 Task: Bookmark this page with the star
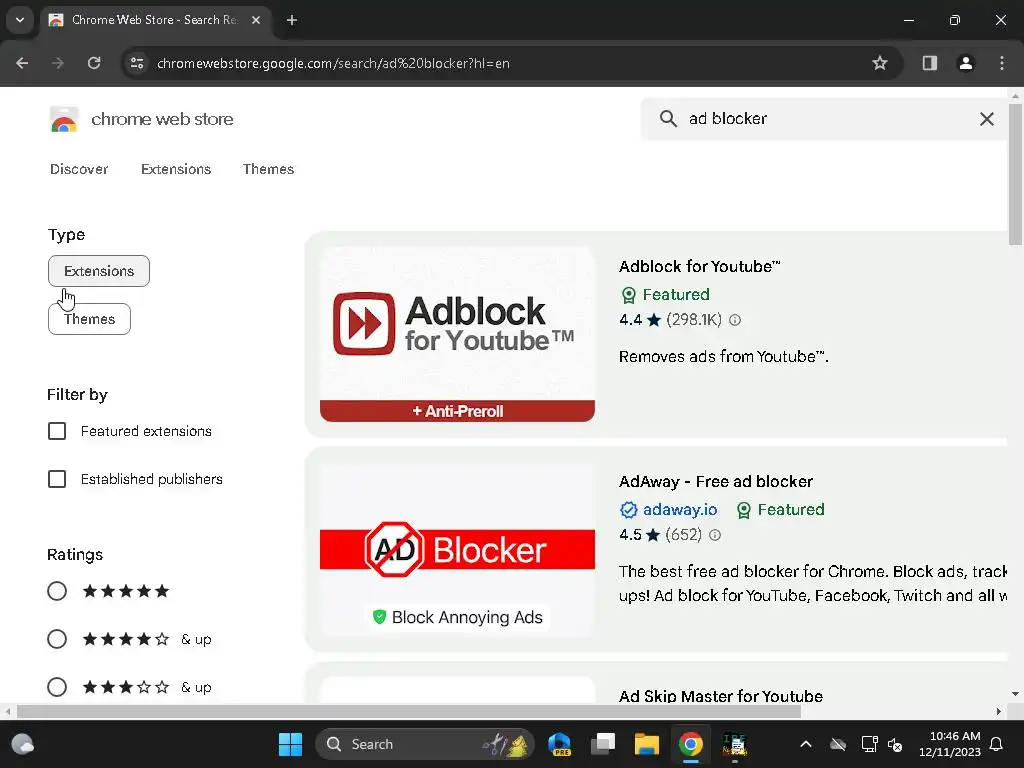pyautogui.click(x=880, y=63)
